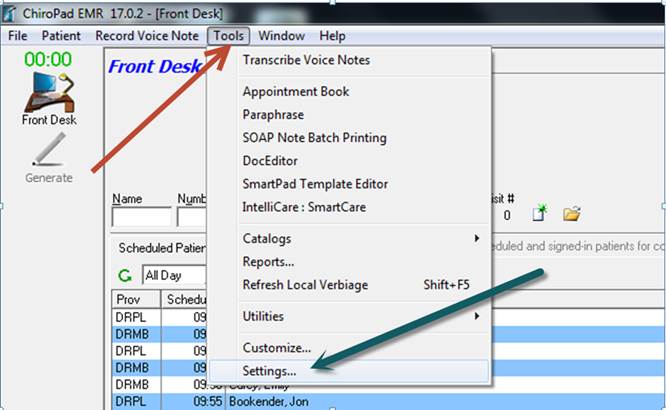Choose Refresh Local Verbiage
The image size is (666, 410).
(349, 285)
